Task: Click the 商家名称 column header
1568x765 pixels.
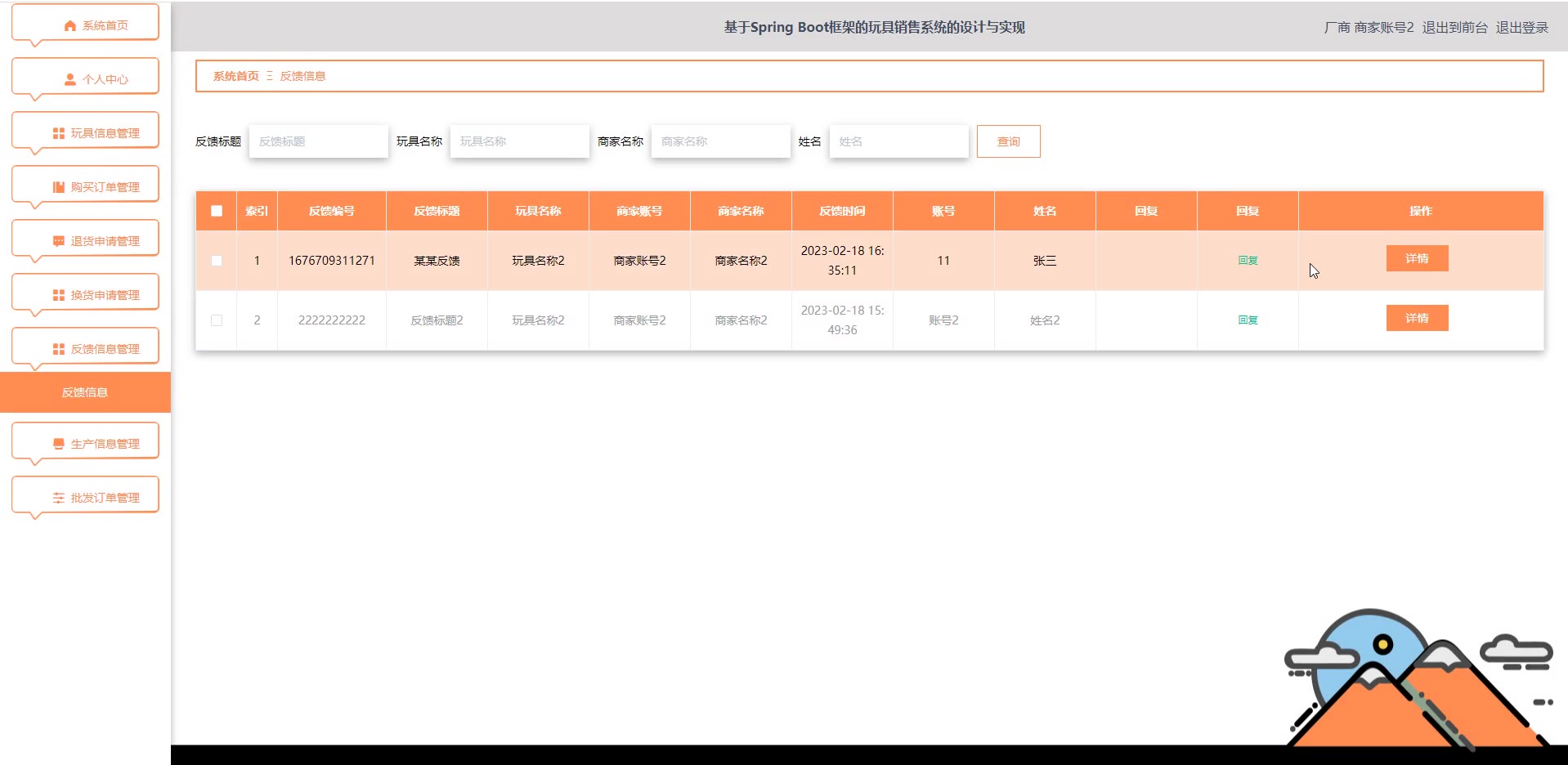Action: click(x=741, y=211)
